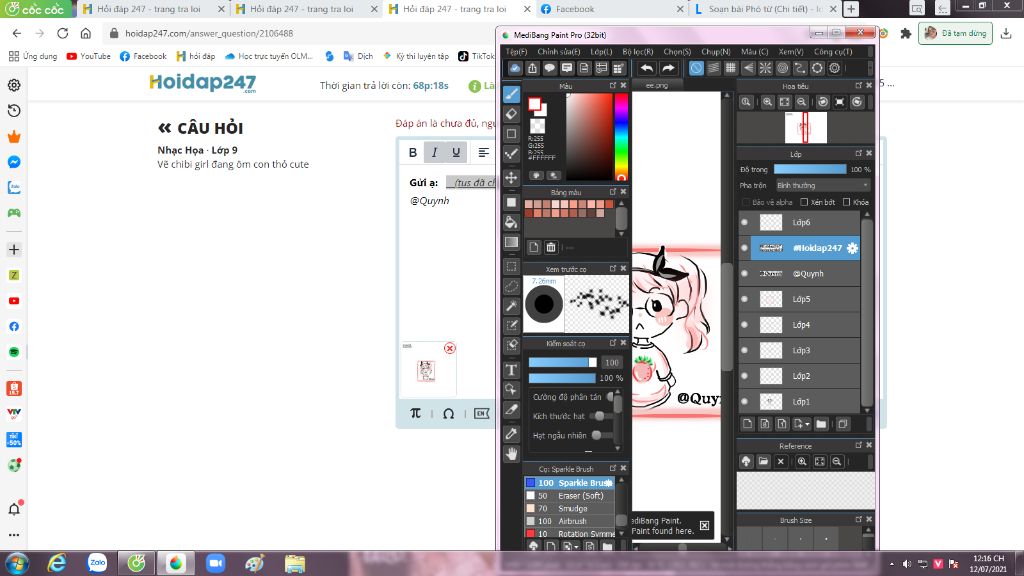
Task: Hide the Lớp3 layer
Action: coord(744,351)
